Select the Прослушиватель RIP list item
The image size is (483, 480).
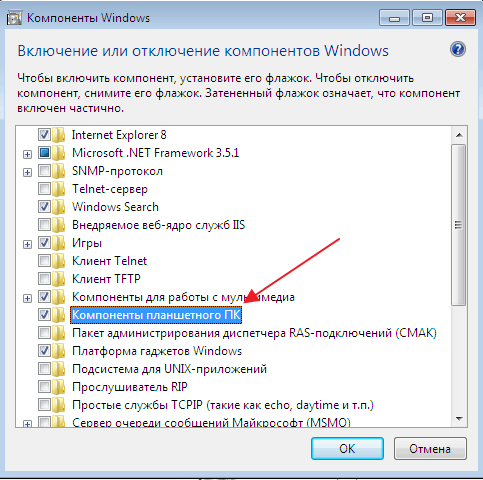[x=130, y=387]
